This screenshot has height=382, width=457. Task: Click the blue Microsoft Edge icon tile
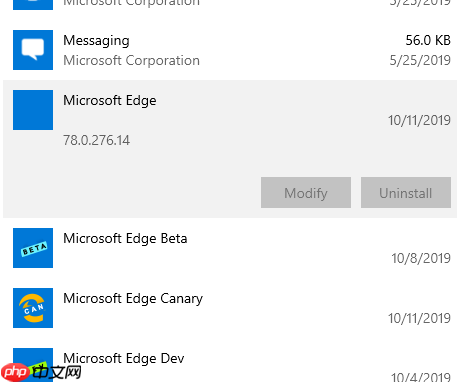click(x=33, y=110)
